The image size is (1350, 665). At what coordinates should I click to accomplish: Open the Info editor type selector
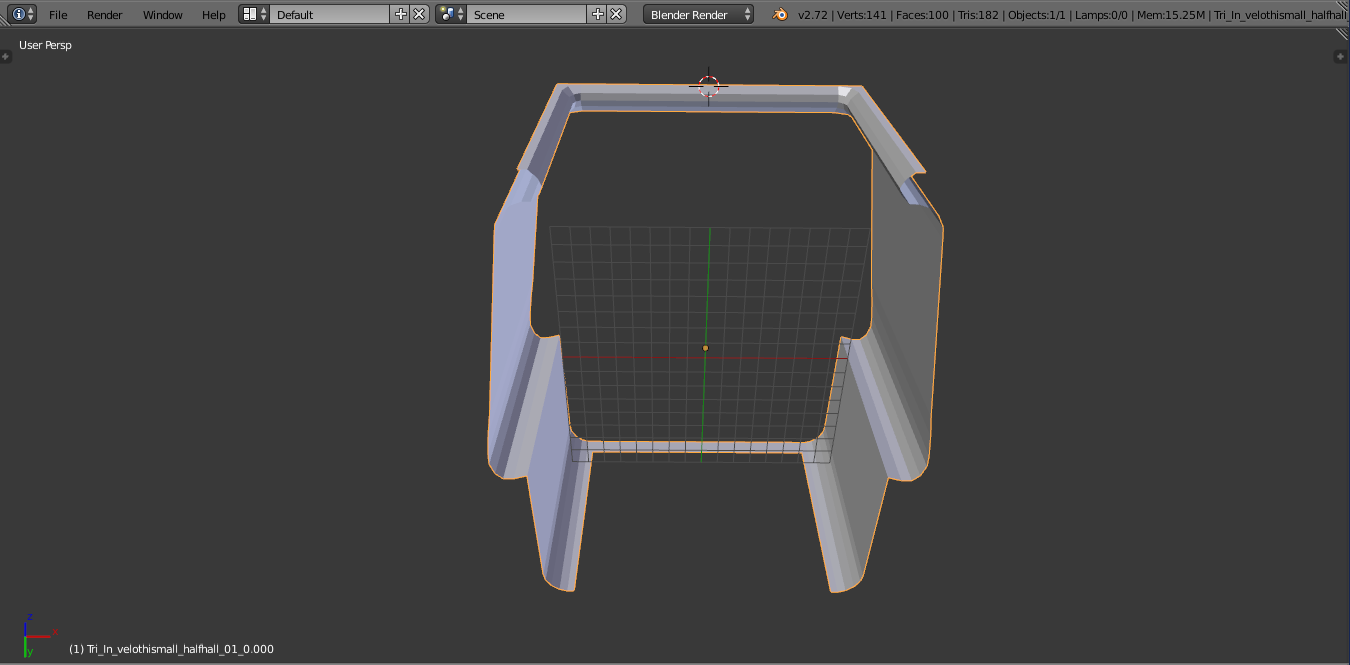24,14
